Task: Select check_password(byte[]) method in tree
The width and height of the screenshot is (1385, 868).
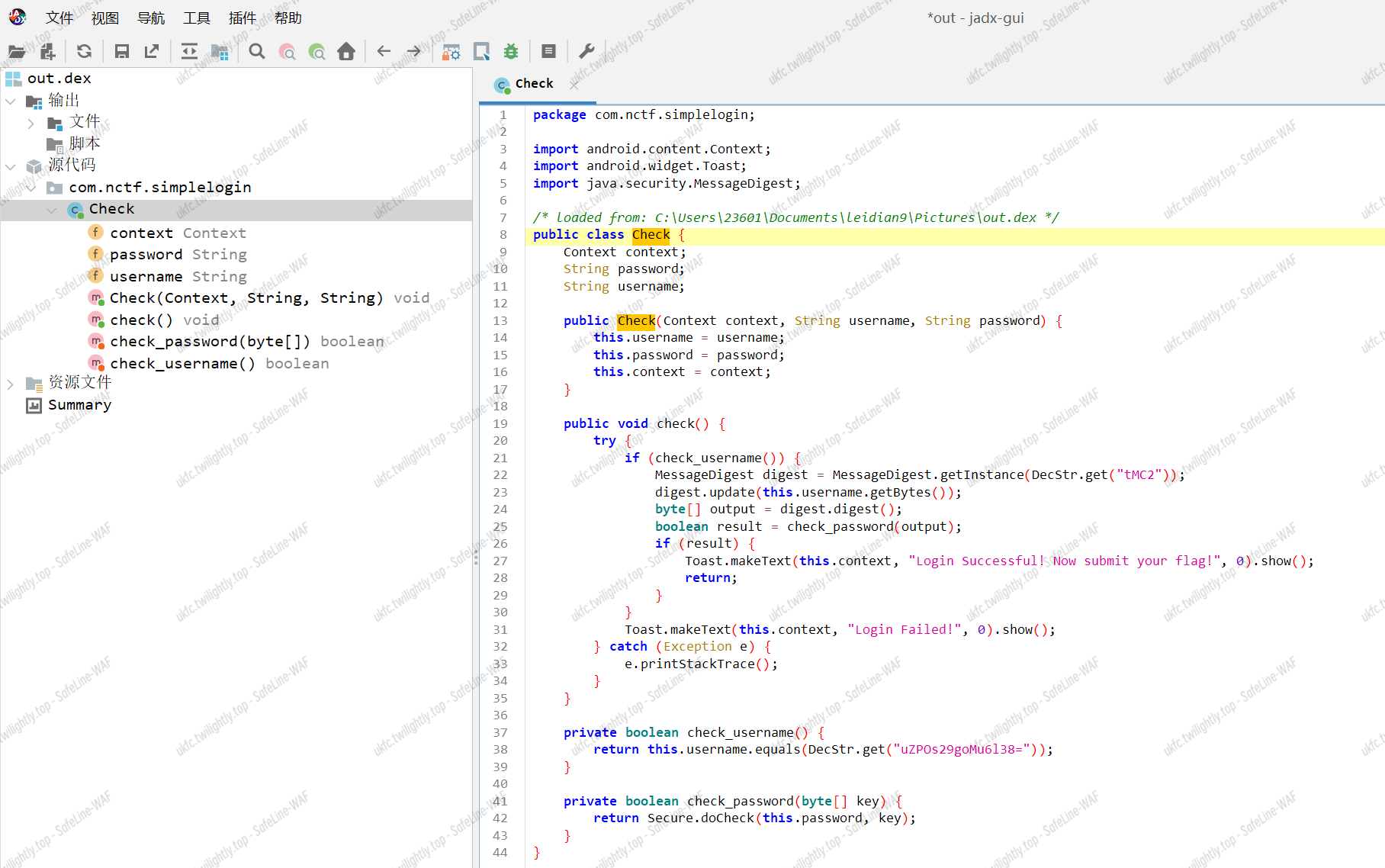Action: [210, 342]
